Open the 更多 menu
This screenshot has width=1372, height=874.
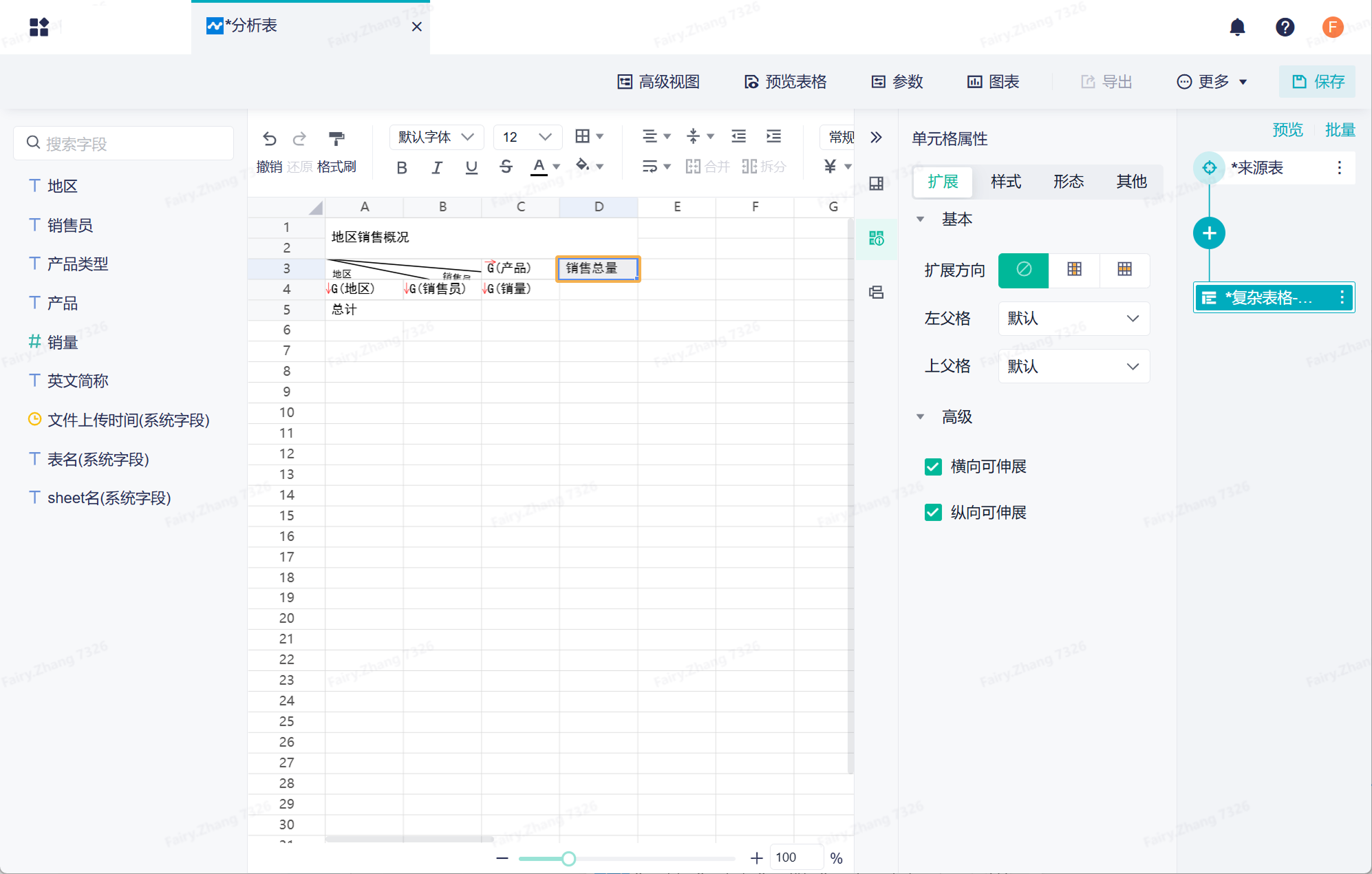pyautogui.click(x=1212, y=82)
